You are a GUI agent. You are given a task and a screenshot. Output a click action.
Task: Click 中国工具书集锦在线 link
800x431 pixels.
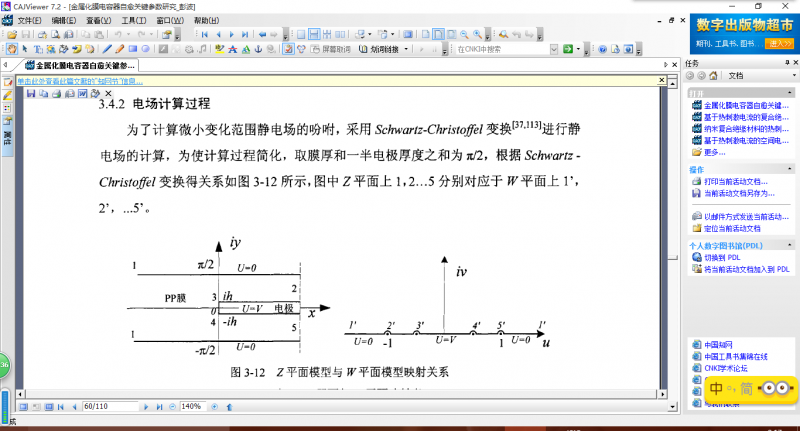tap(736, 357)
